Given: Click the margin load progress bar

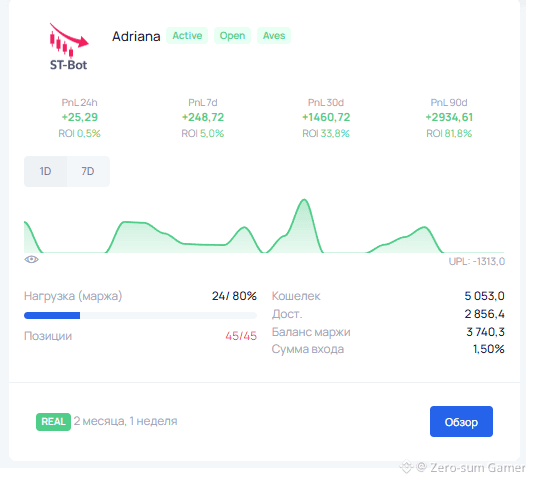Looking at the screenshot, I should tap(140, 316).
